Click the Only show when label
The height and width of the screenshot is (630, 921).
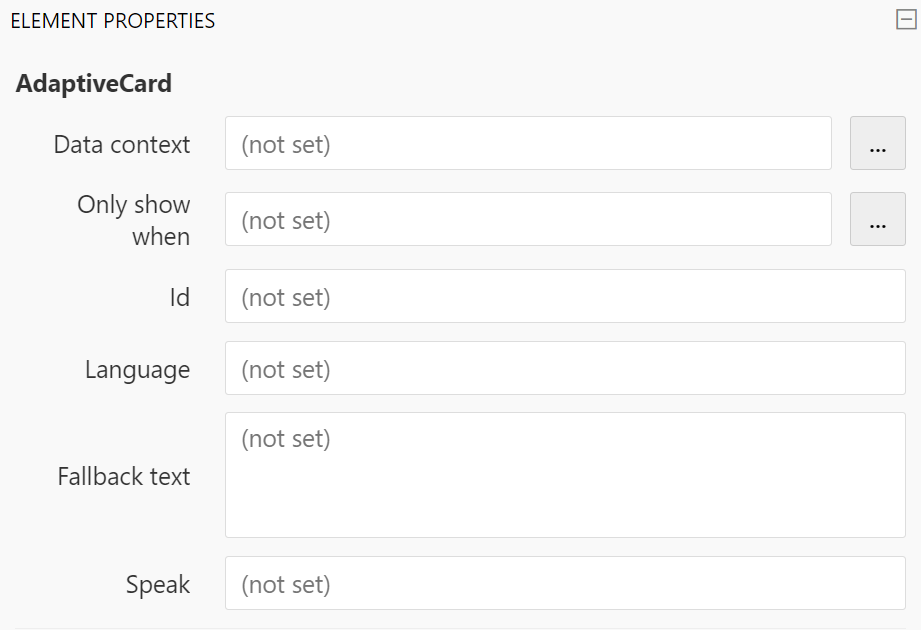click(133, 220)
